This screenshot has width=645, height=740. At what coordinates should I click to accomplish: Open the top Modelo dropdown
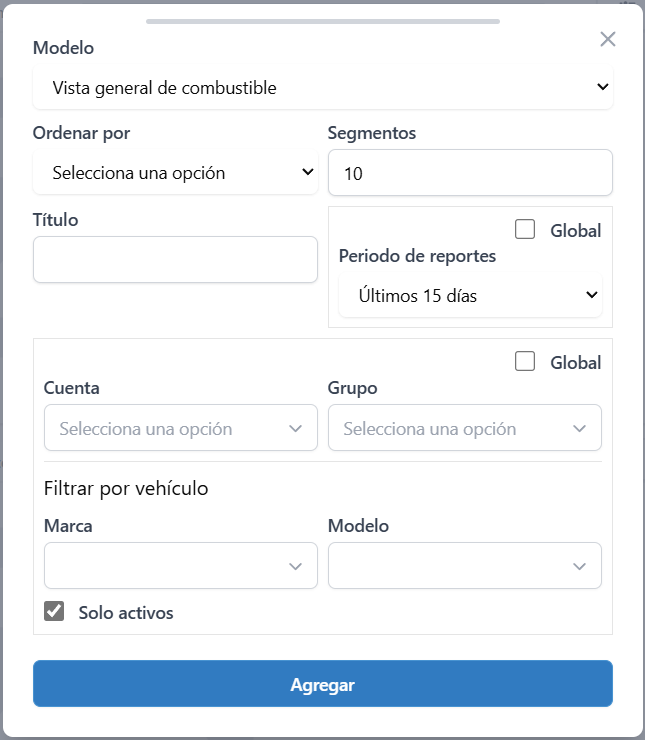click(x=322, y=88)
